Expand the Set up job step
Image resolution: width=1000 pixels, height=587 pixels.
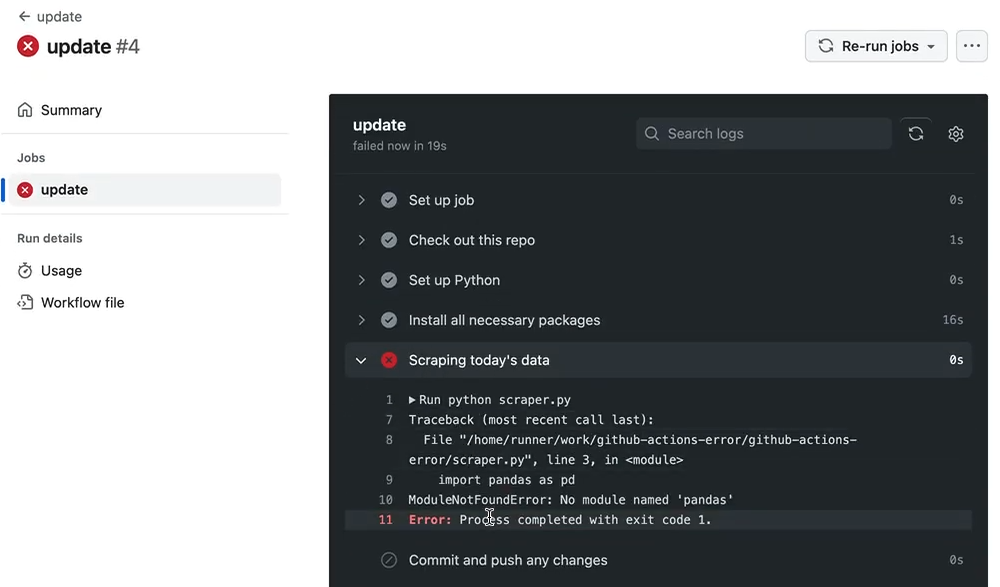[361, 200]
